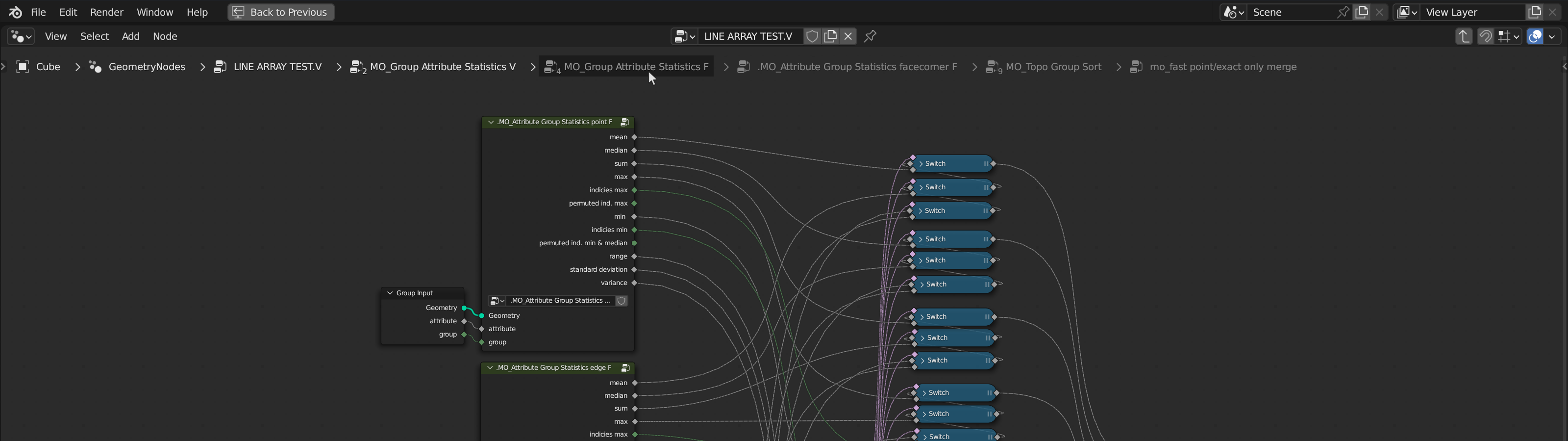Screen dimensions: 1568x441
Task: Enter the Statistics edge F group icon
Action: coord(625,368)
